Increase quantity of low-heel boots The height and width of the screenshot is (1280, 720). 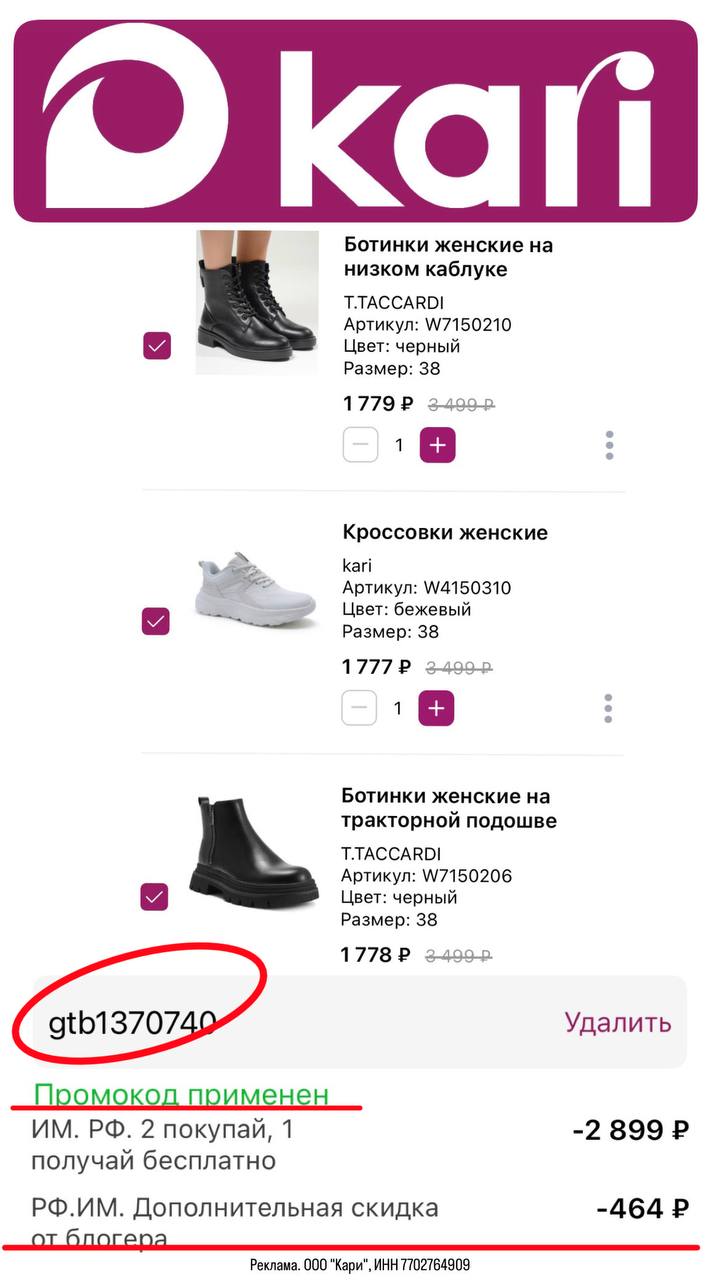[437, 445]
